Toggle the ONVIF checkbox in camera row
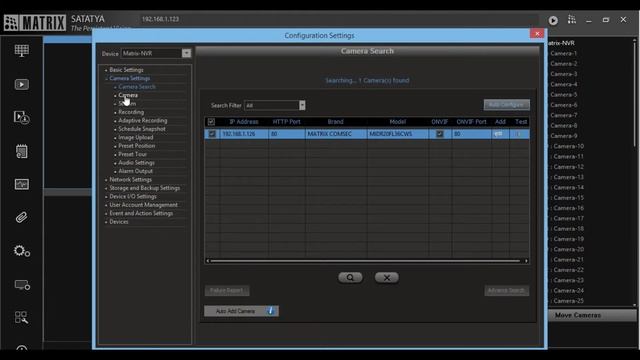 tap(440, 134)
